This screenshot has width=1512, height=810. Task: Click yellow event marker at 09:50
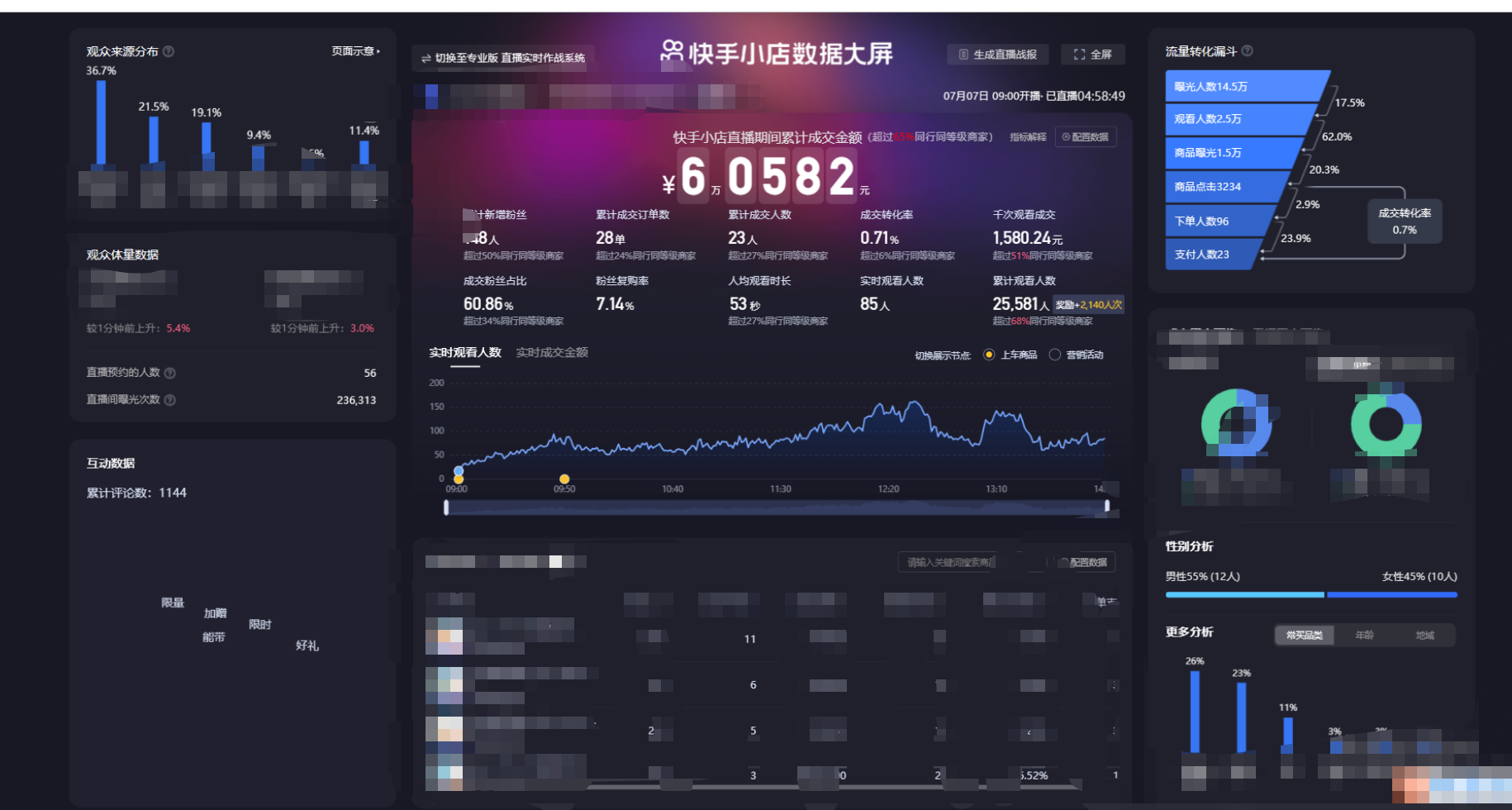pos(564,479)
